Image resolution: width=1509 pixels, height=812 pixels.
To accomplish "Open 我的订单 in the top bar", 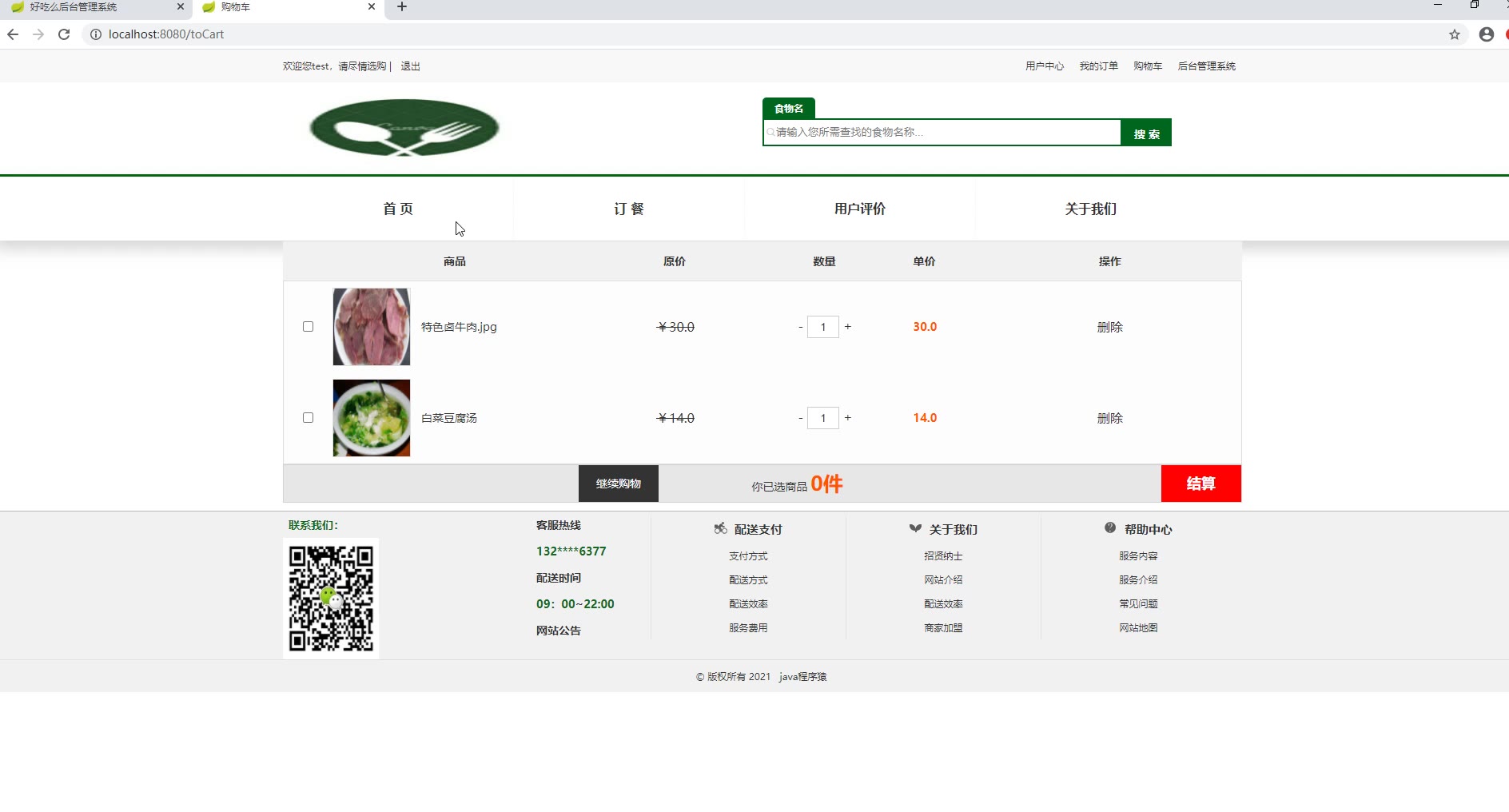I will pos(1099,66).
